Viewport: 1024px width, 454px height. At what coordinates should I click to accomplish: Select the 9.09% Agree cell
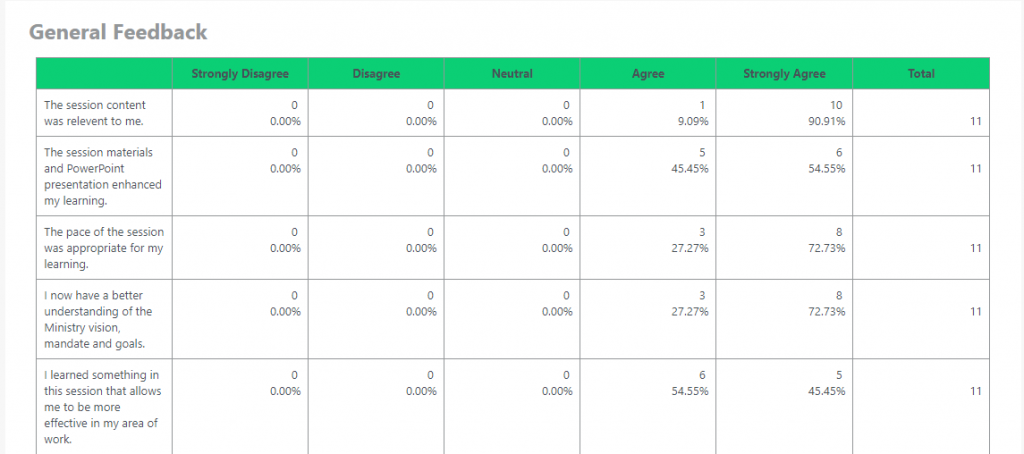coord(691,113)
